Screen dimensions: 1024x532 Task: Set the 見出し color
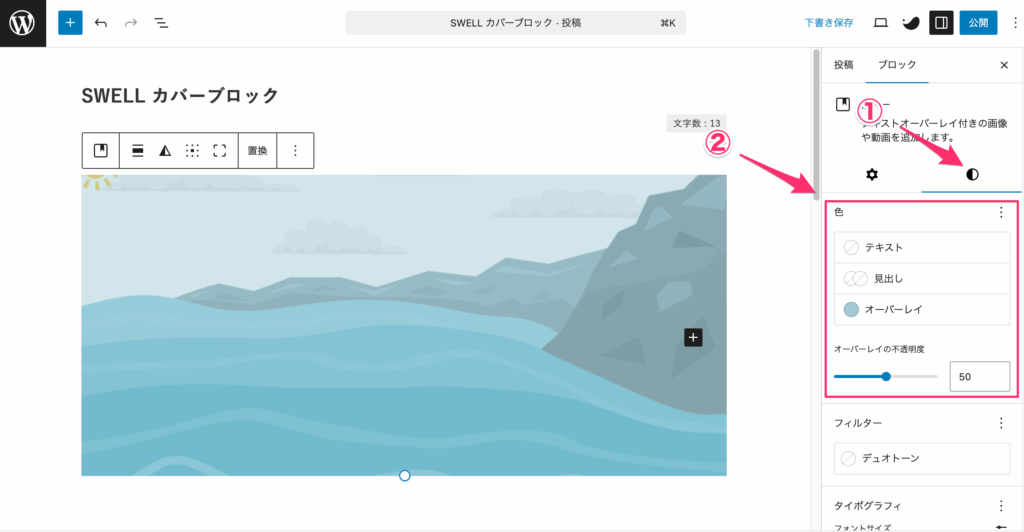(921, 279)
